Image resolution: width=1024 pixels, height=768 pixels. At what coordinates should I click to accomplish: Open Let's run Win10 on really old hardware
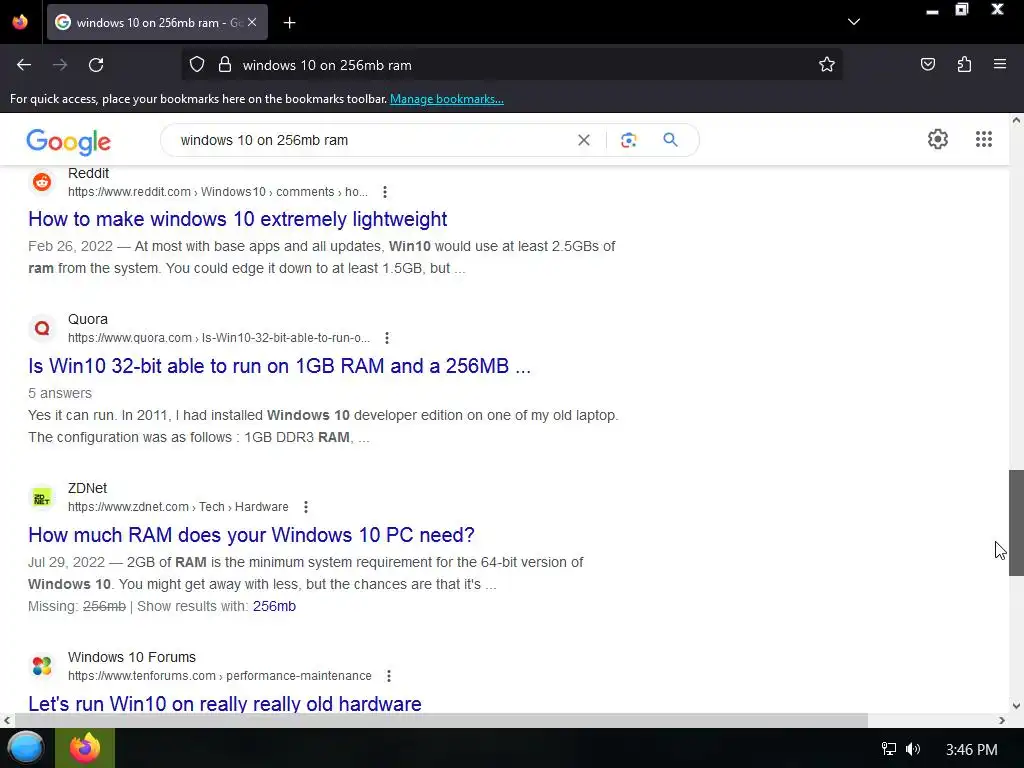point(225,703)
